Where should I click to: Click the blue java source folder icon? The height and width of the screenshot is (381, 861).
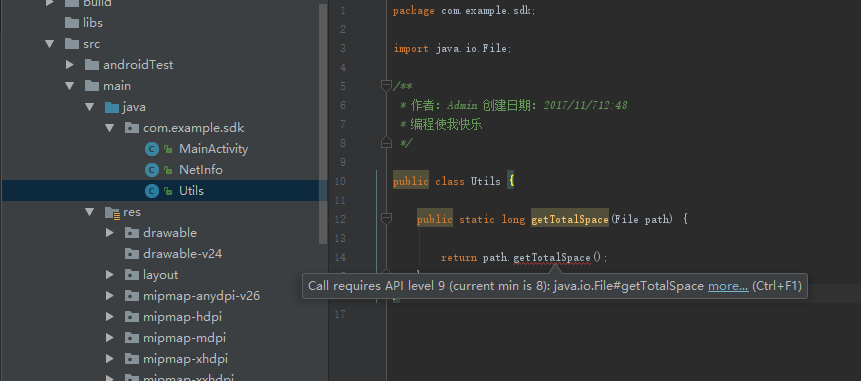pyautogui.click(x=112, y=107)
